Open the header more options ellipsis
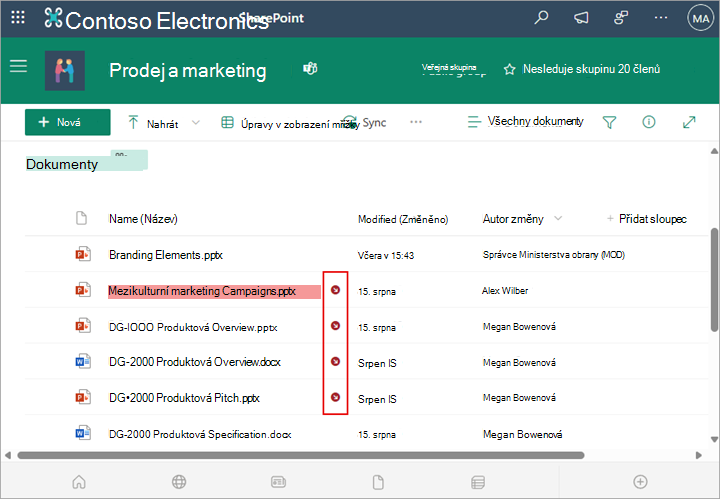This screenshot has height=499, width=720. tap(661, 18)
